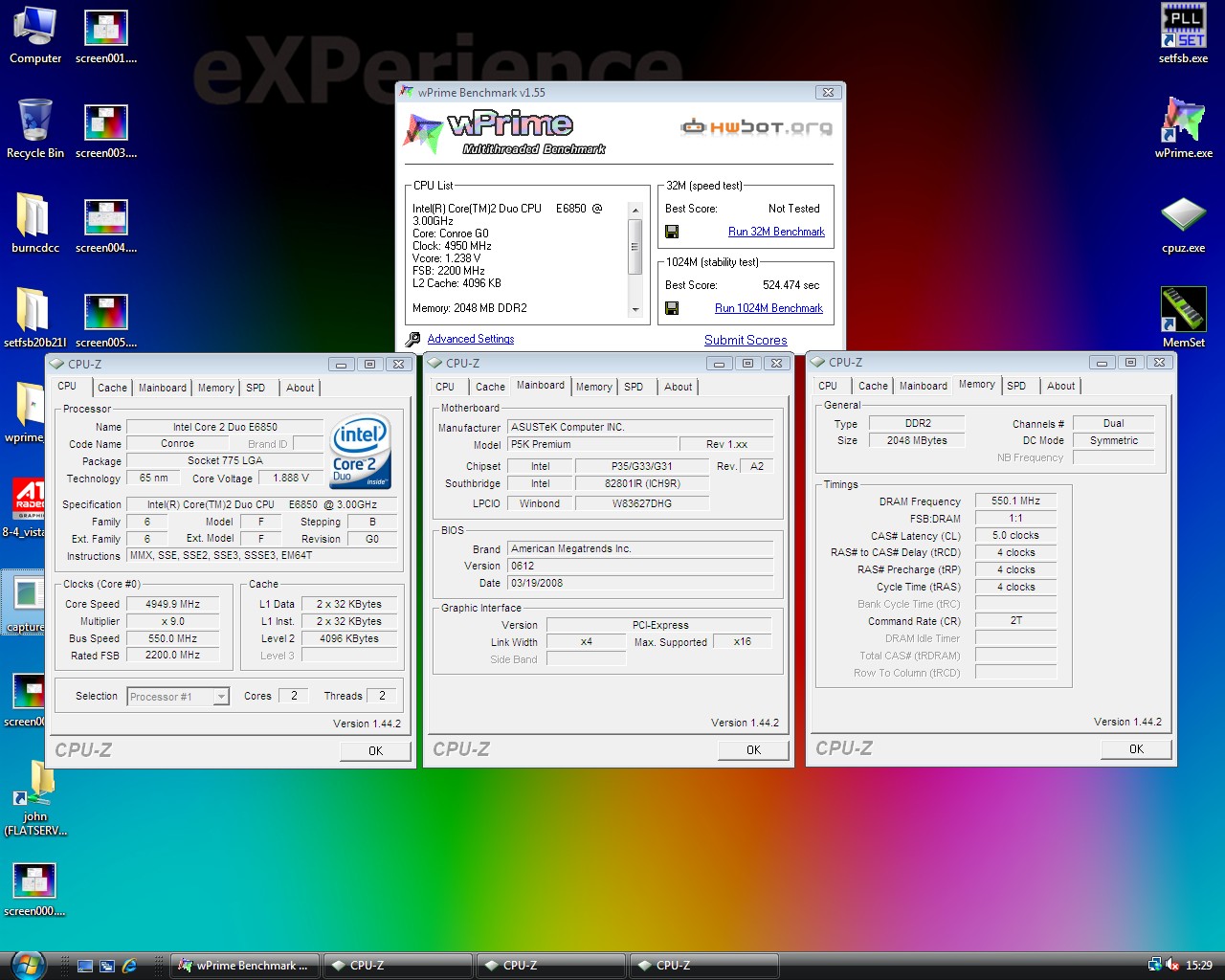Switch to Memory tab in left CPU-Z
Viewport: 1225px width, 980px height.
click(215, 388)
